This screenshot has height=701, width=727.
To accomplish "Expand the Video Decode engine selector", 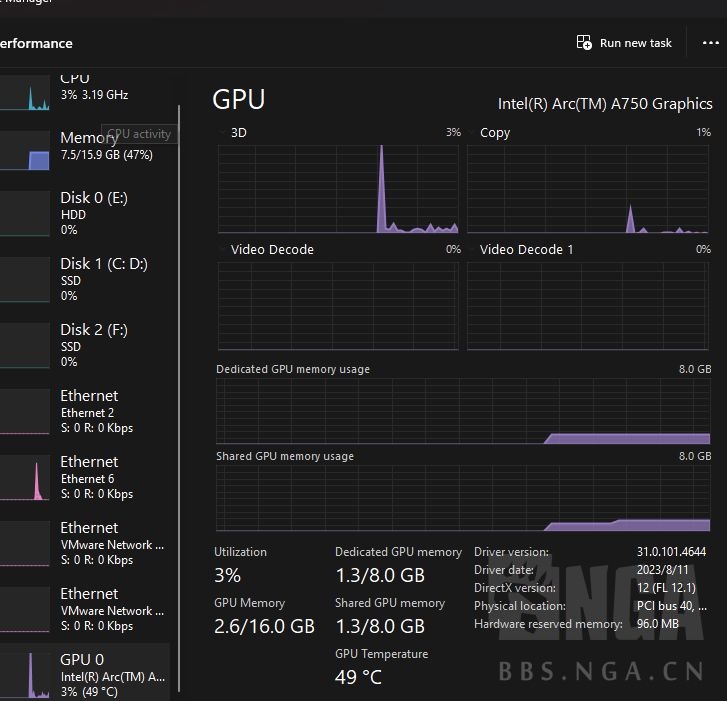I will coord(223,249).
